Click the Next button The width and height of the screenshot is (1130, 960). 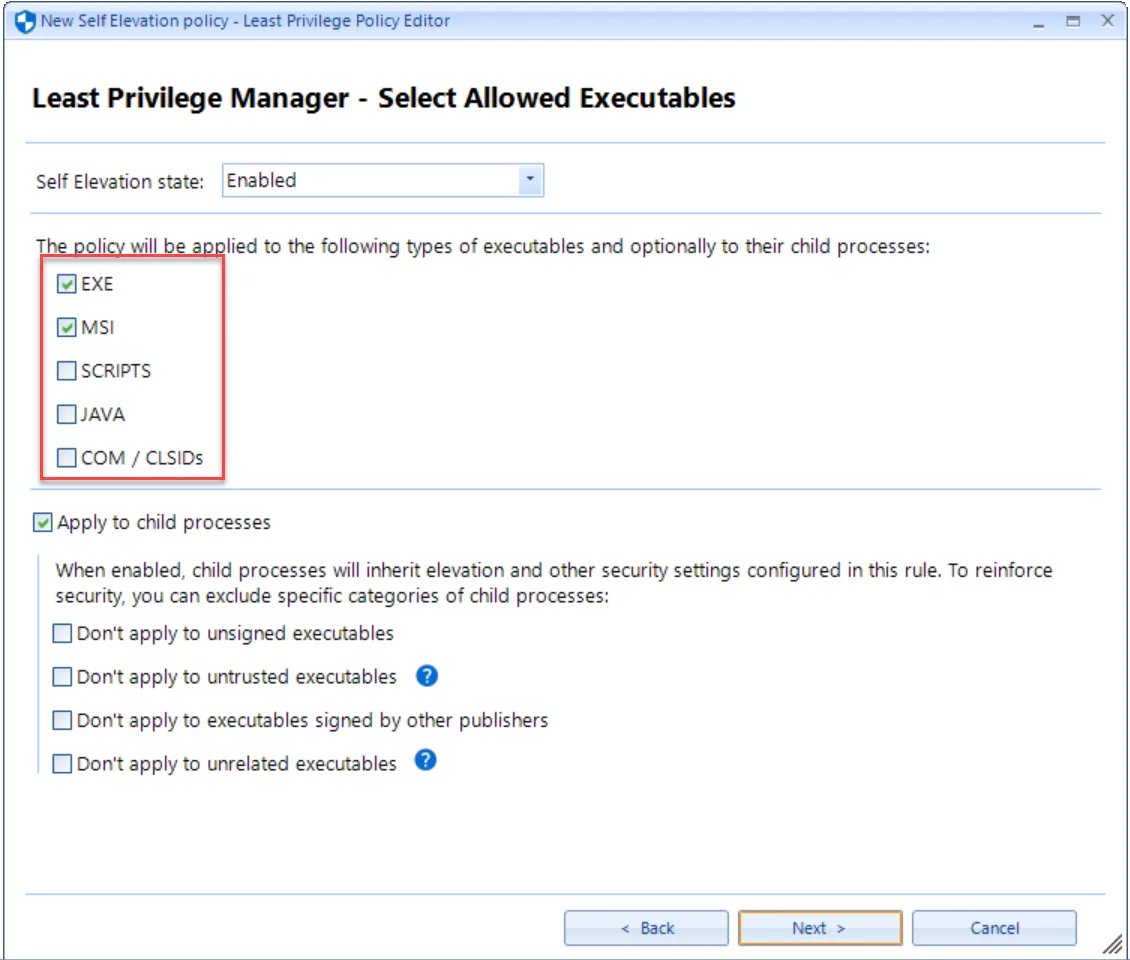(819, 927)
